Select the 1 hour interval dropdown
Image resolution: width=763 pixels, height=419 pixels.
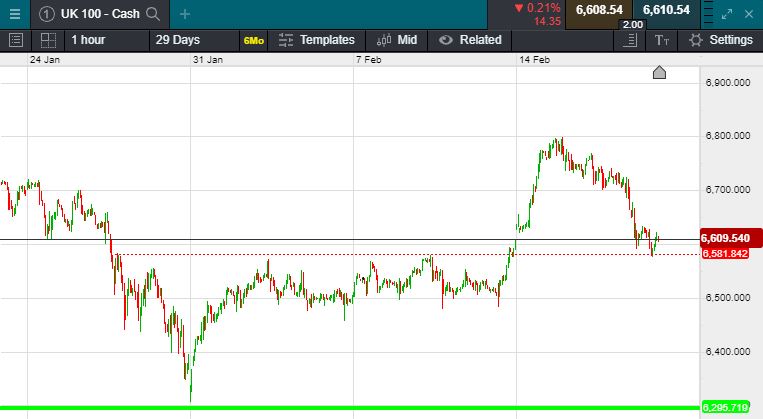coord(88,40)
